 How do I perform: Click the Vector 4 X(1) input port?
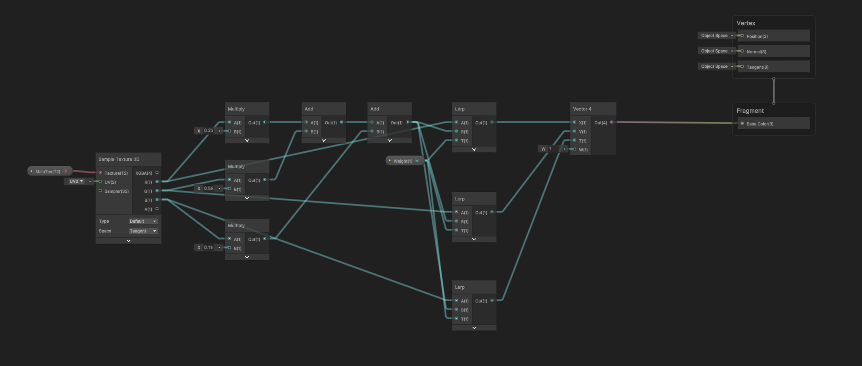(x=574, y=122)
